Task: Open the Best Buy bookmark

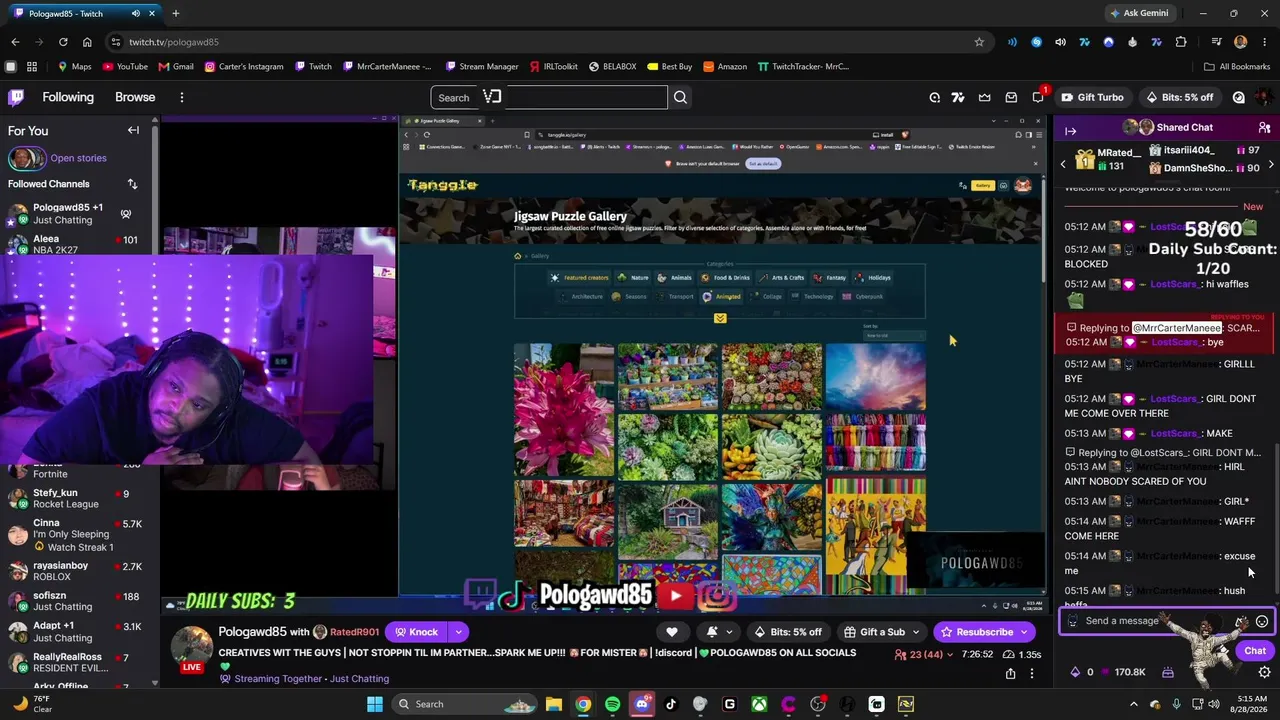Action: 669,67
